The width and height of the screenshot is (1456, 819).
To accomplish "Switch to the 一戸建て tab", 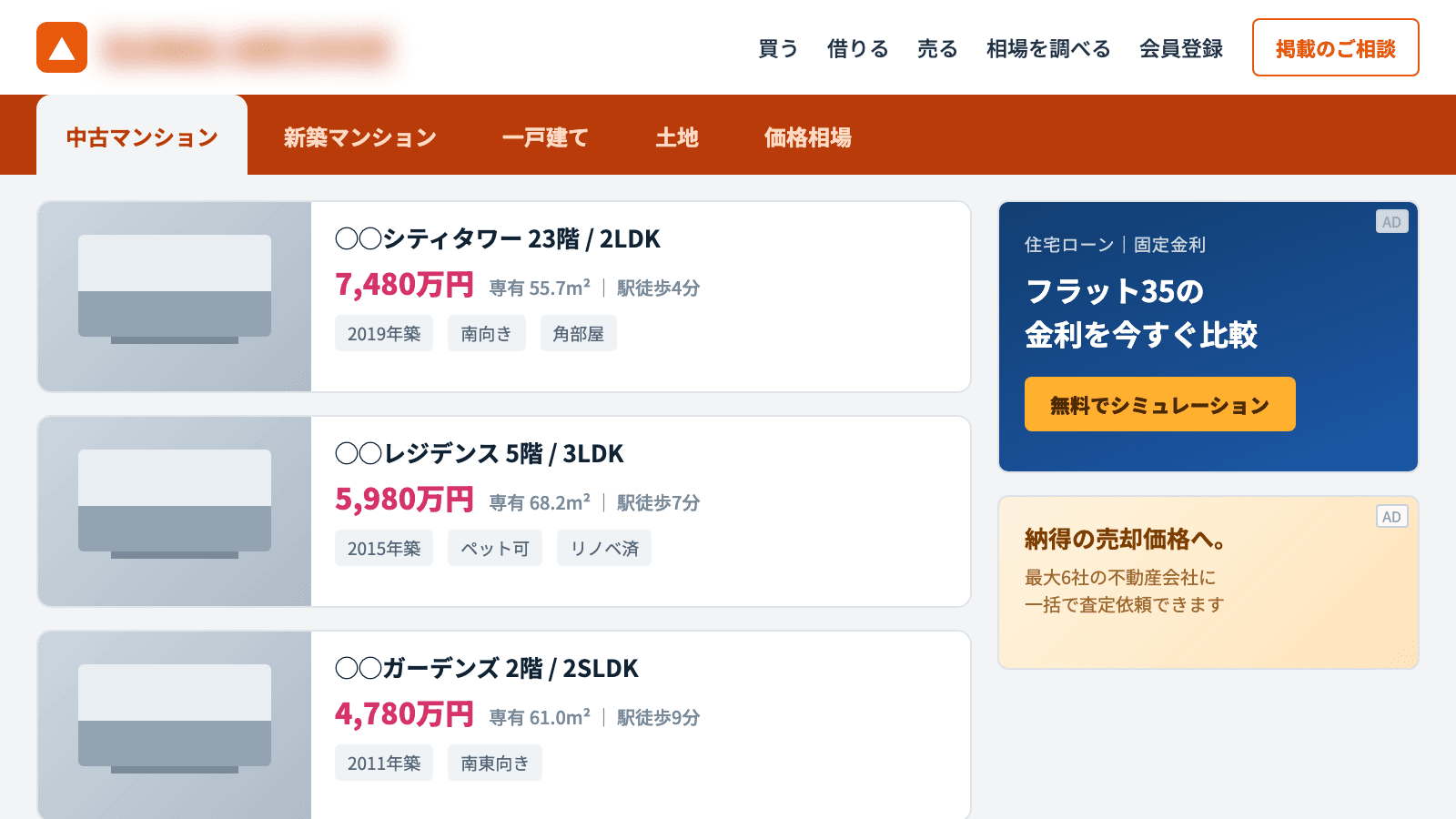I will tap(545, 137).
